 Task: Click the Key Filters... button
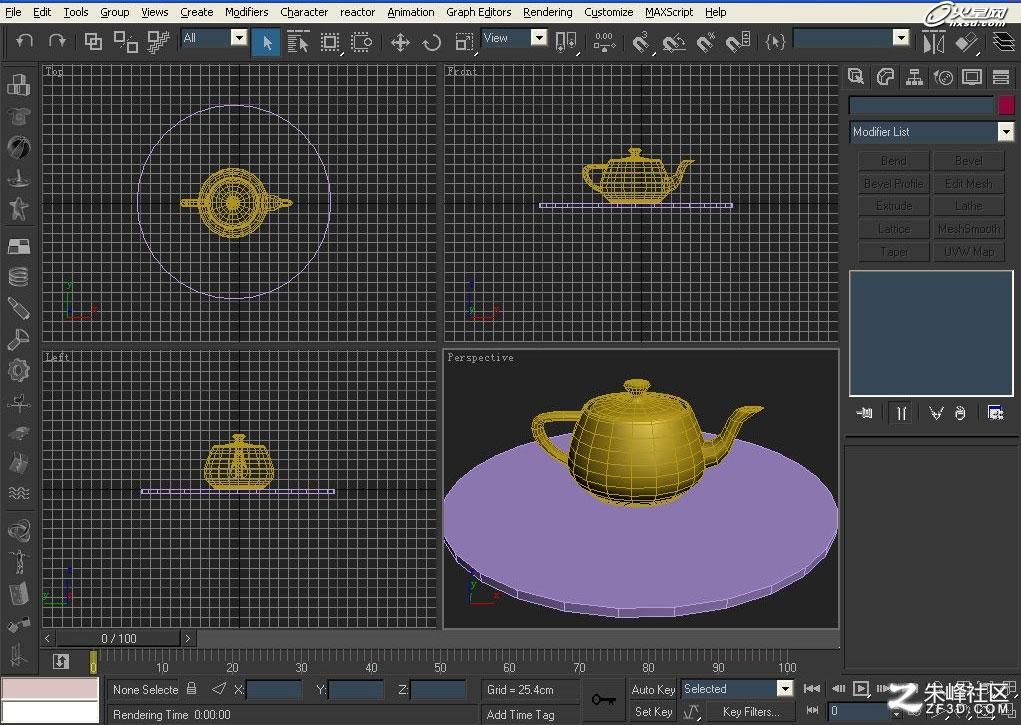[x=750, y=712]
